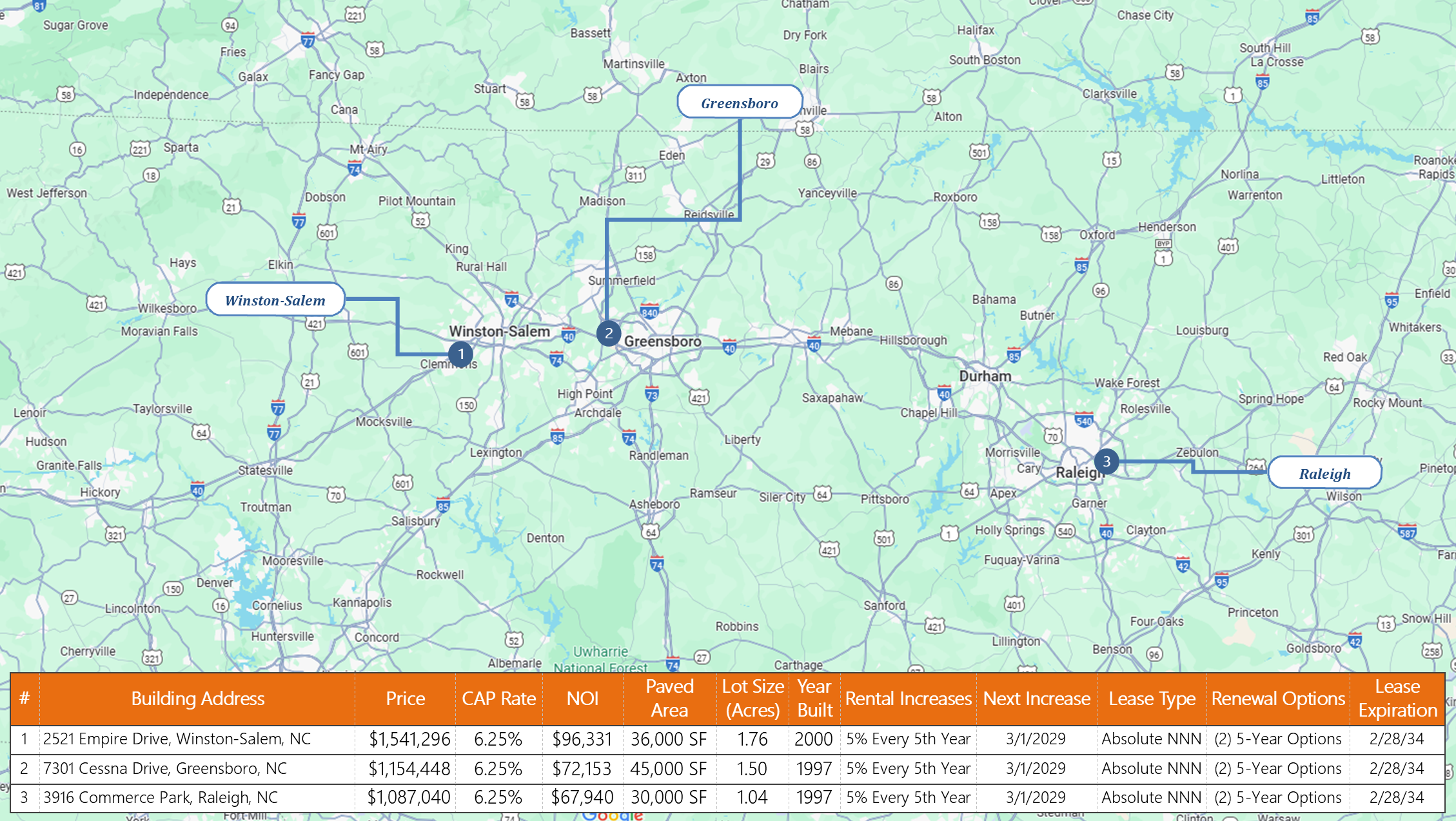Click map marker number 2 at Greensboro

click(608, 333)
